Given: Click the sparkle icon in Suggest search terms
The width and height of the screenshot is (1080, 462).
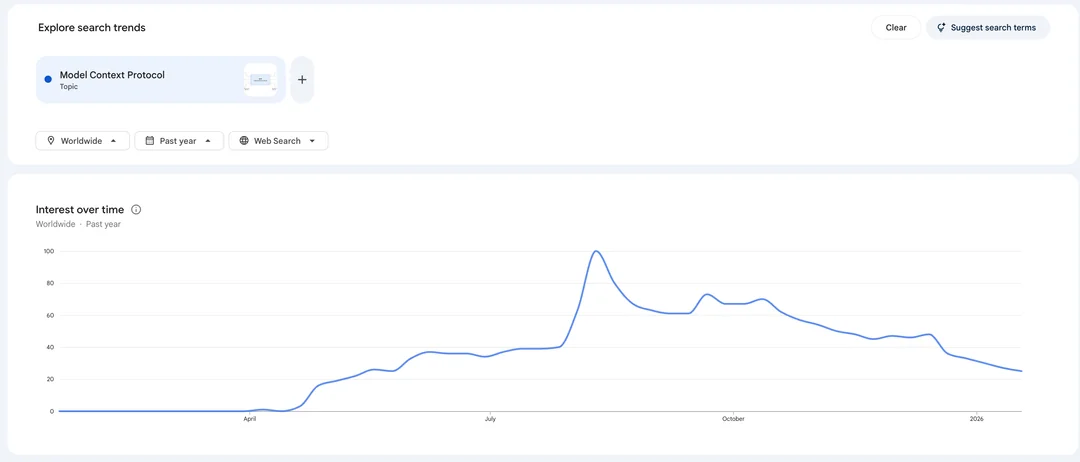Looking at the screenshot, I should tap(941, 28).
